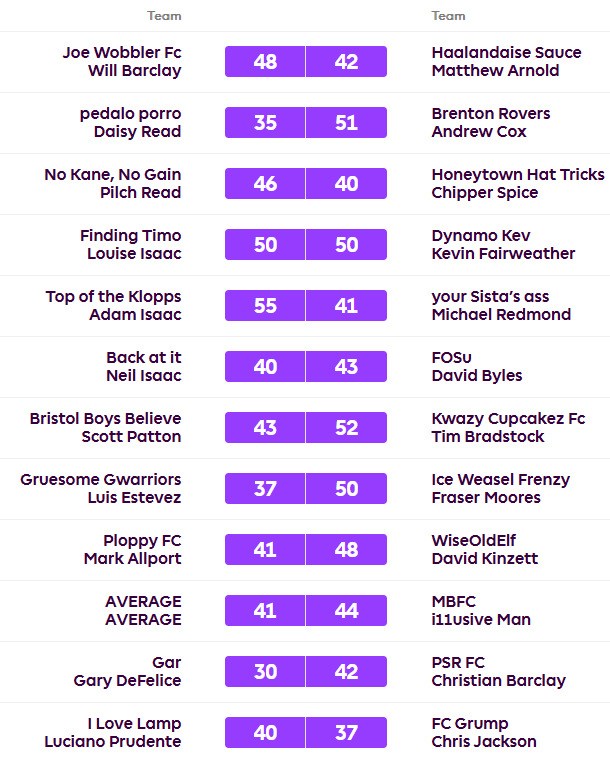610x760 pixels.
Task: View the 55–41 match result
Action: tap(305, 306)
